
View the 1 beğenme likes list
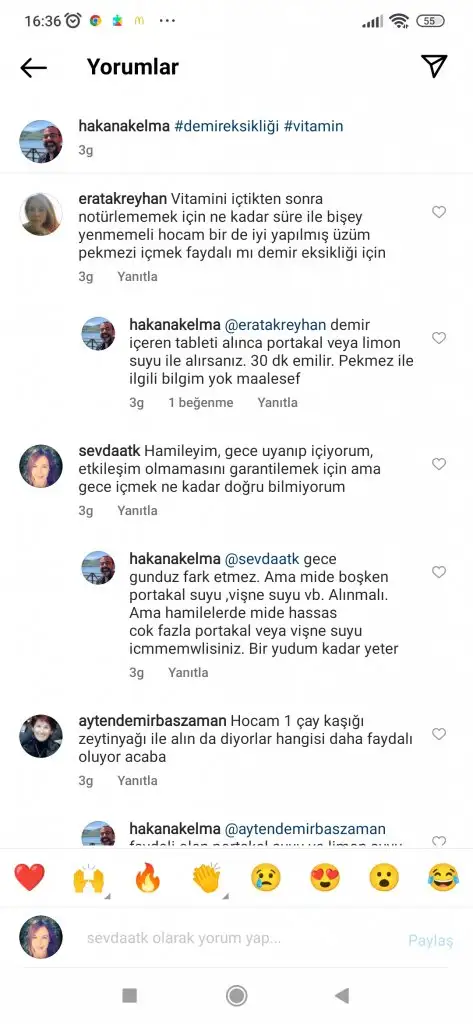201,402
